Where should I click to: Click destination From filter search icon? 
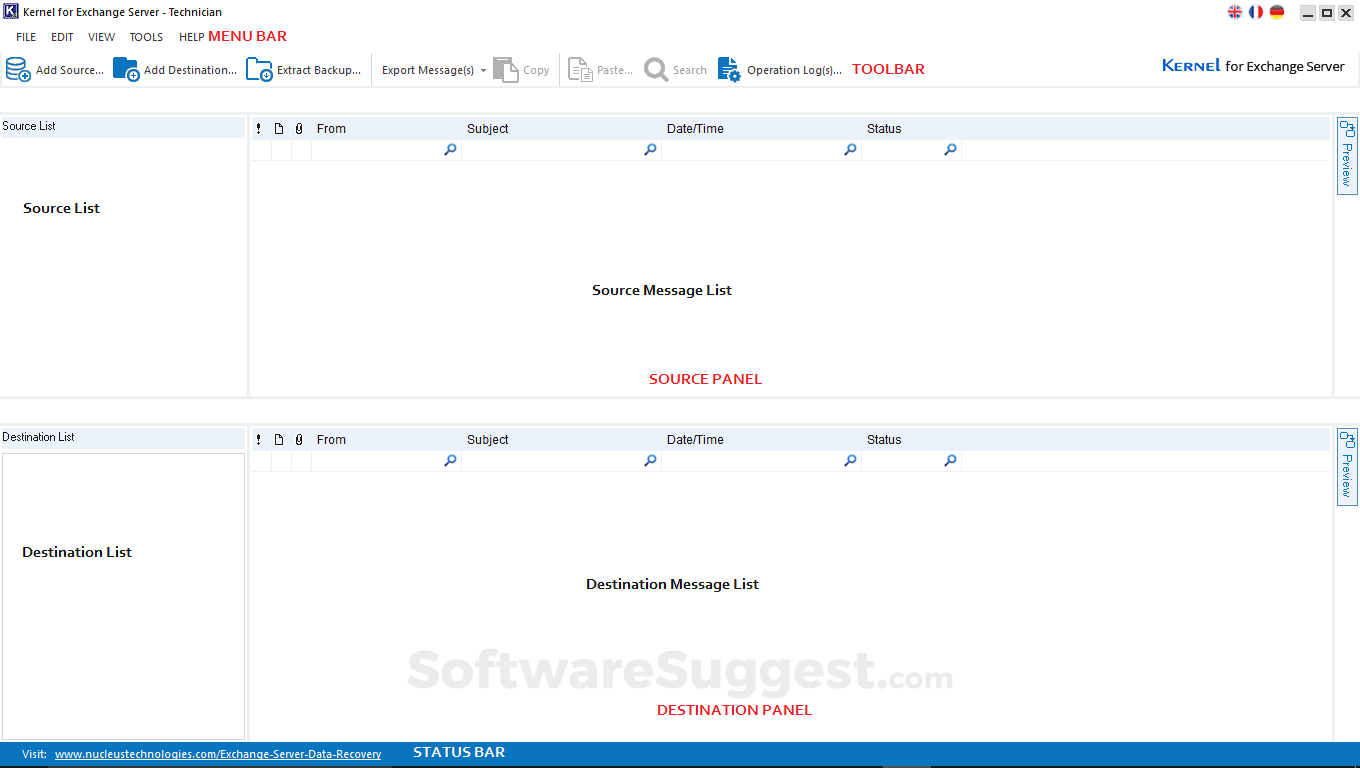[x=450, y=461]
